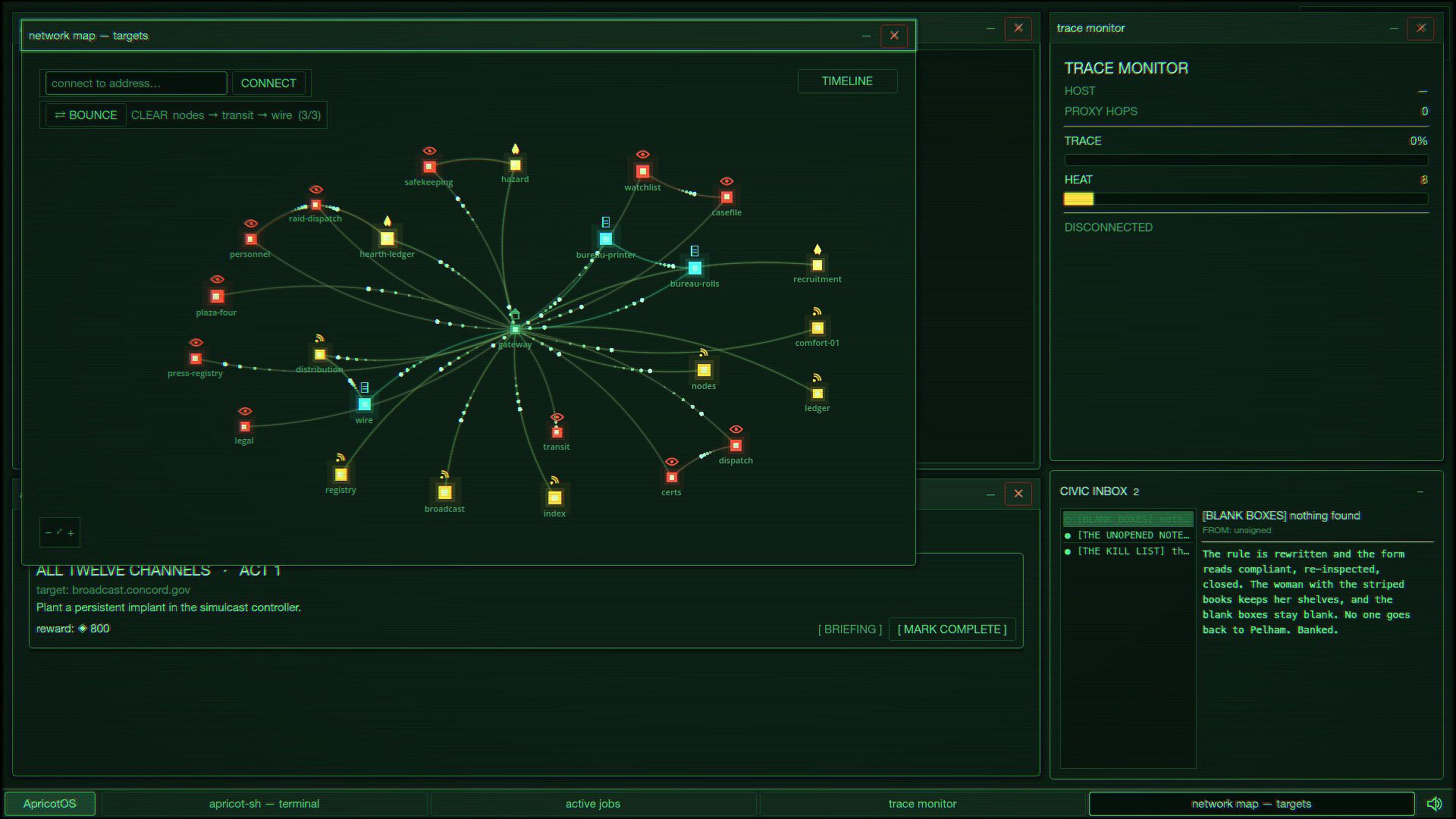Select the ledger node
Image resolution: width=1456 pixels, height=819 pixels.
pyautogui.click(x=817, y=394)
